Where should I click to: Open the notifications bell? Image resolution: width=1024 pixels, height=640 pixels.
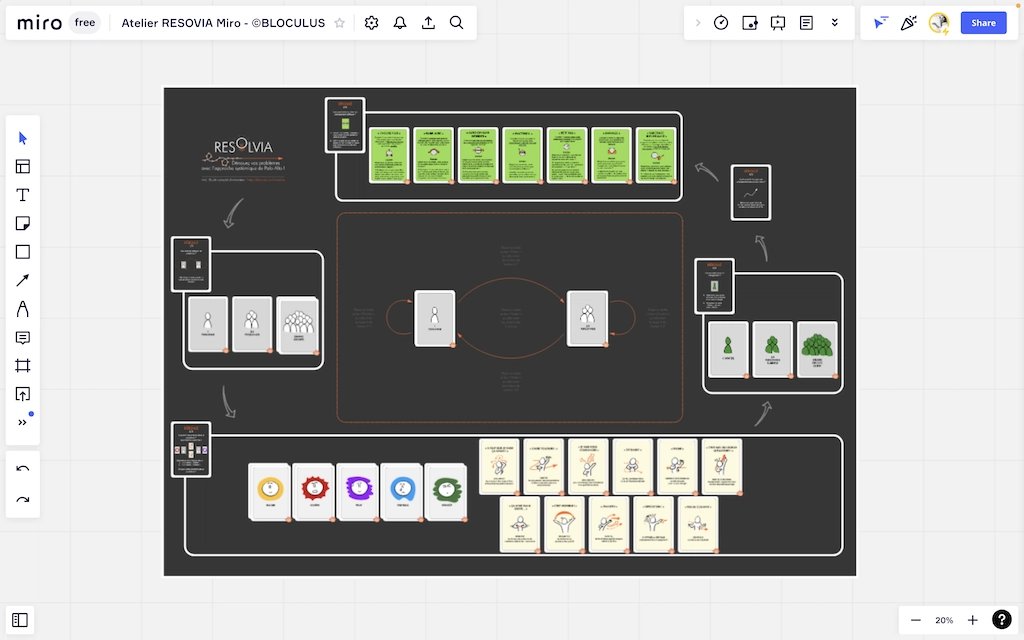tap(400, 23)
